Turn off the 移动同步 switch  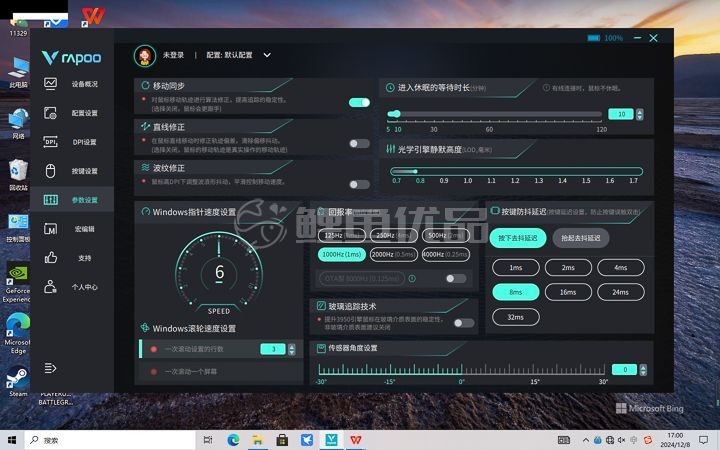pos(359,102)
